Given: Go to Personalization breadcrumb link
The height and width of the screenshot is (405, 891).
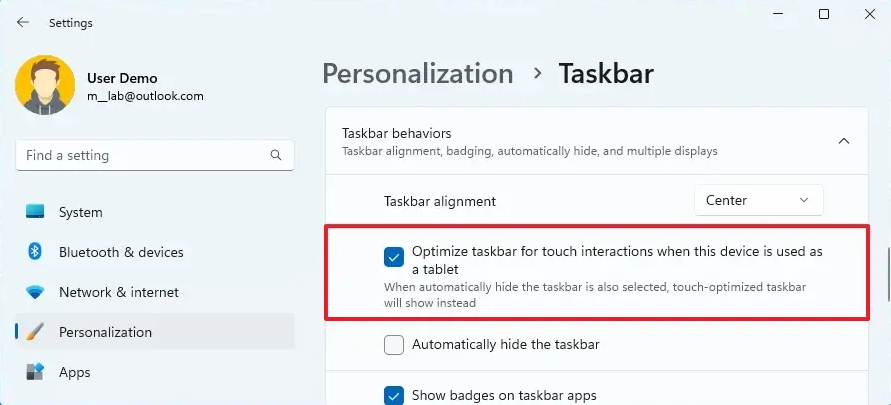Looking at the screenshot, I should point(417,74).
